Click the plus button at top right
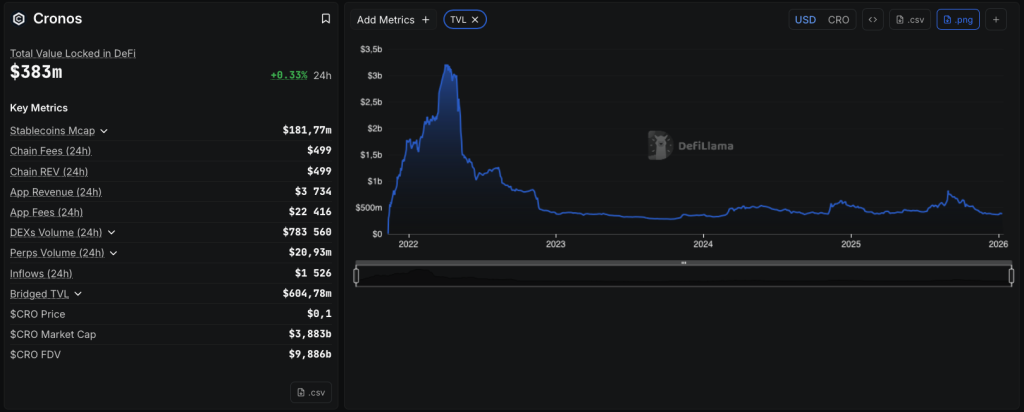The image size is (1024, 412). click(x=996, y=19)
